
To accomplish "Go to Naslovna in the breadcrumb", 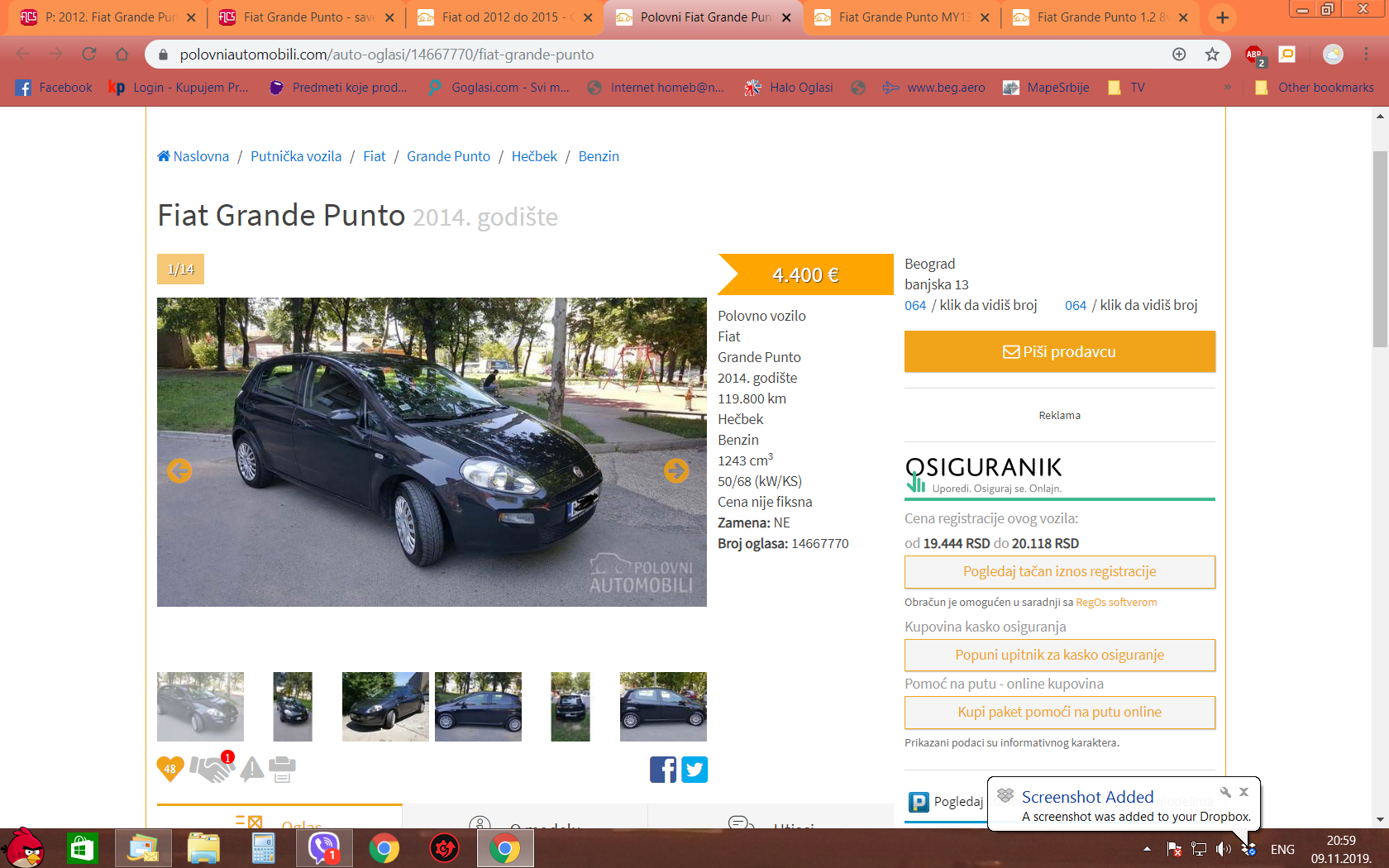I will pyautogui.click(x=193, y=156).
